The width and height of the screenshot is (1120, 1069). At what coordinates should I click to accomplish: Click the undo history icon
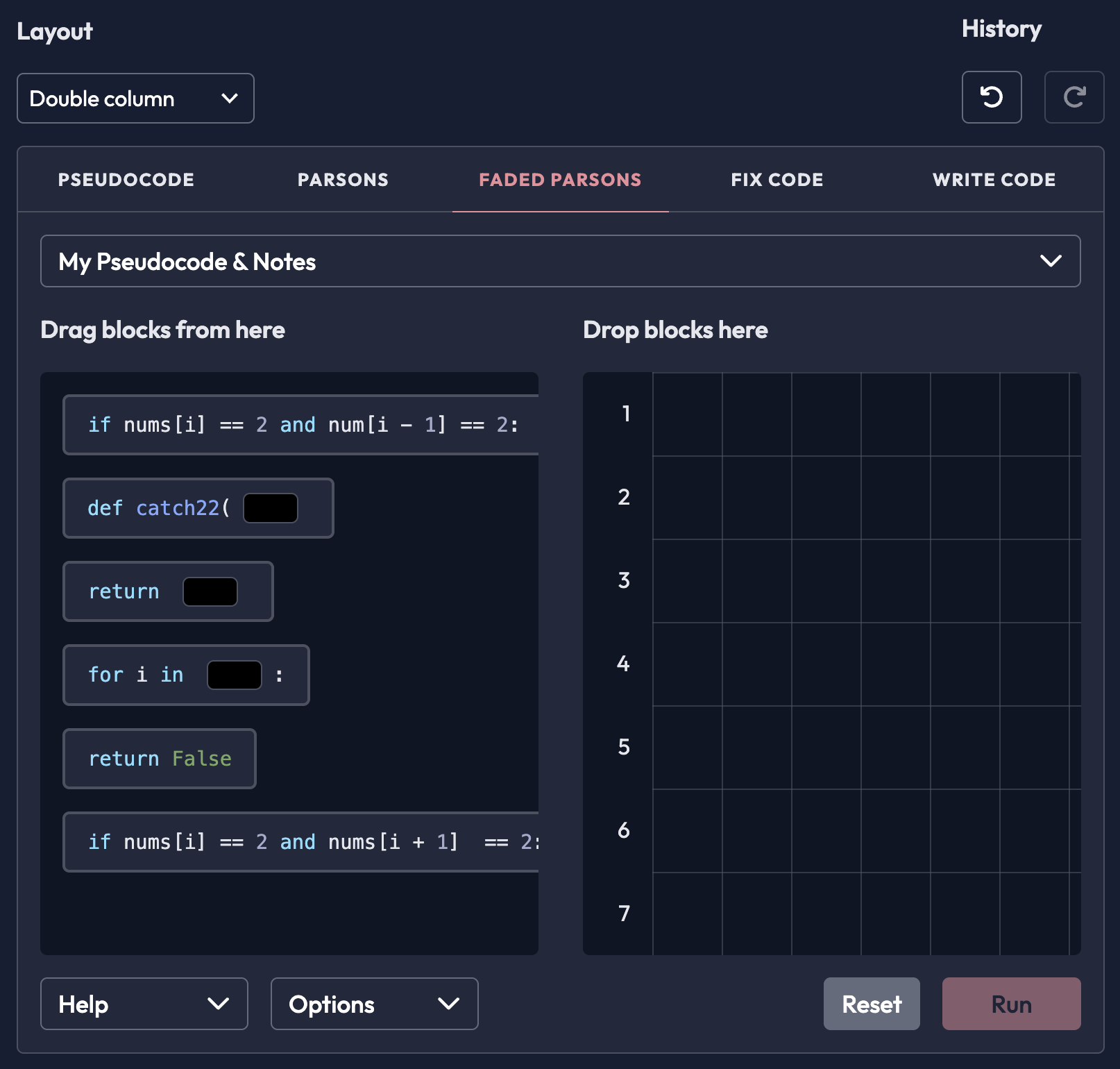pos(991,97)
